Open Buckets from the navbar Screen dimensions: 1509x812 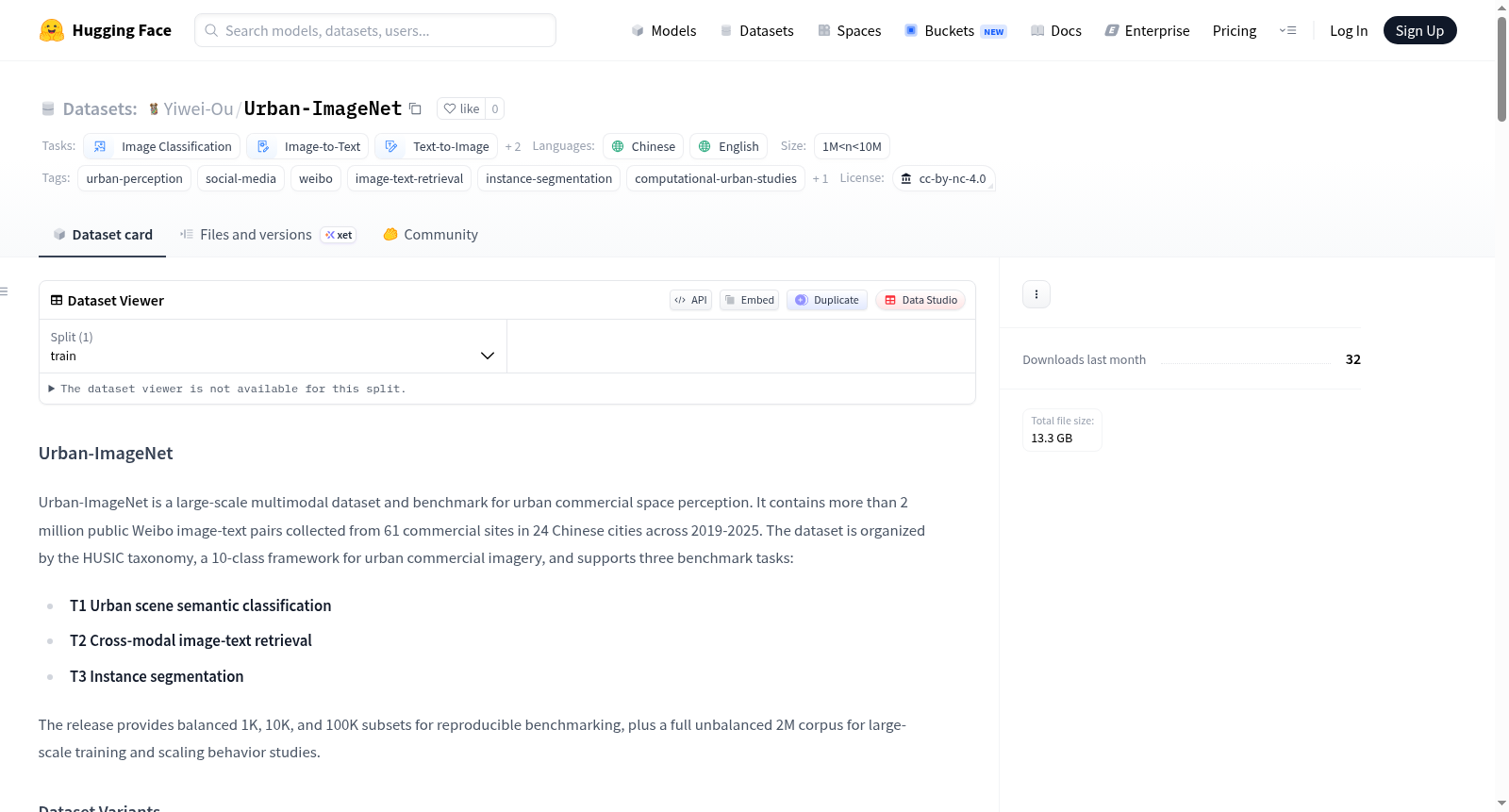(954, 30)
